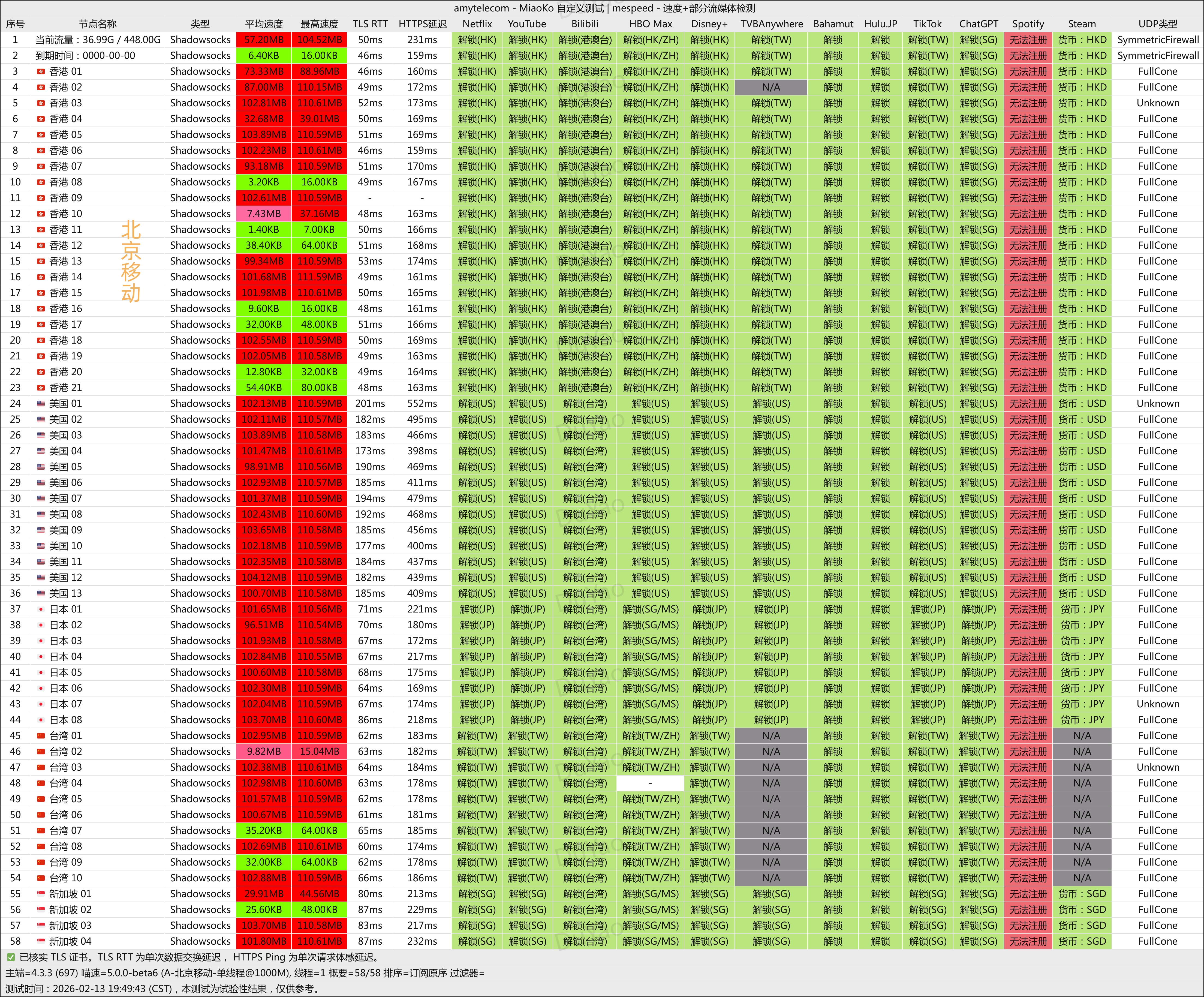Click the Hong Kong flag beside 香港 01
Image resolution: width=1204 pixels, height=997 pixels.
point(41,72)
